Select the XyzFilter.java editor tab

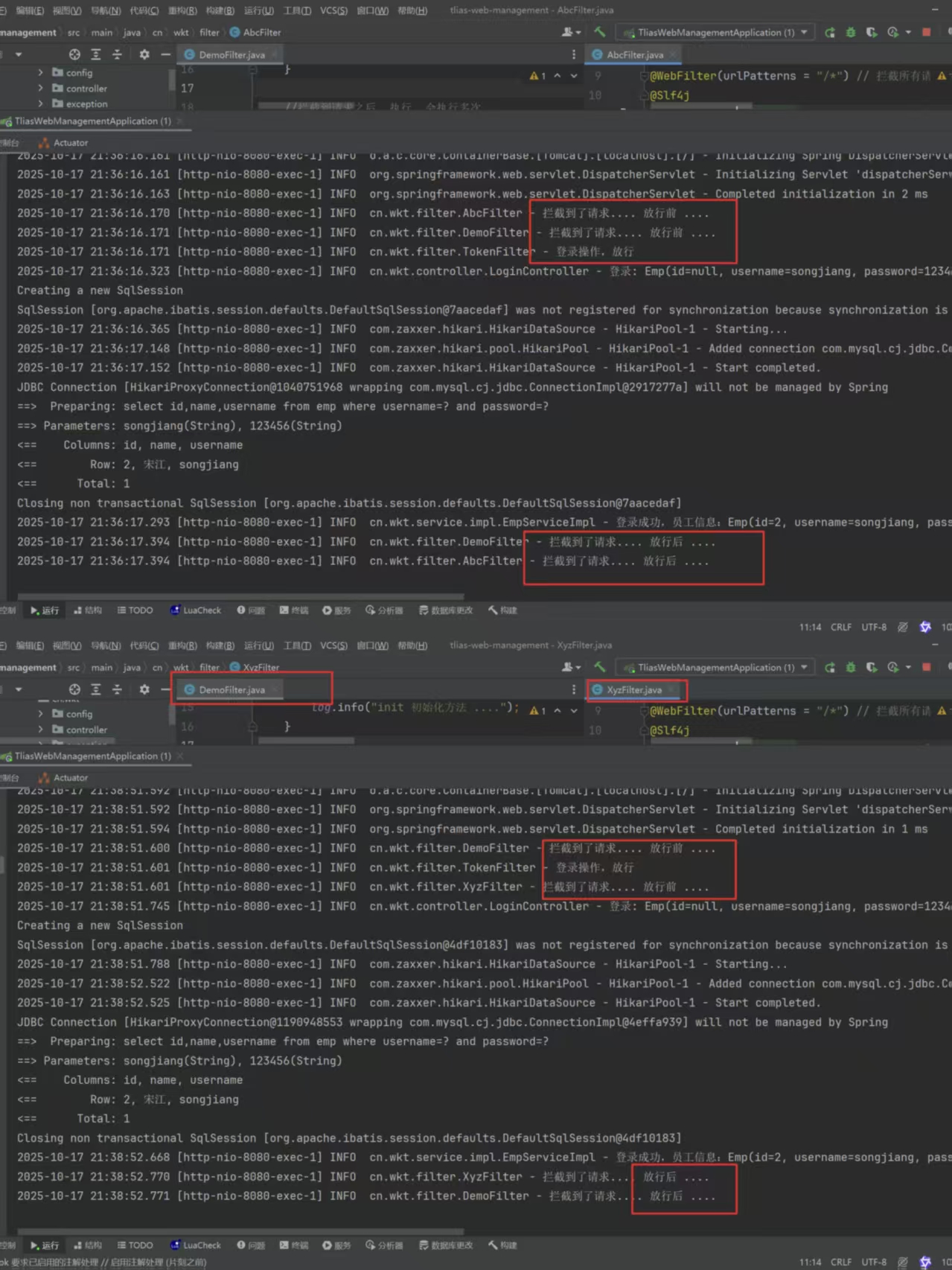633,690
